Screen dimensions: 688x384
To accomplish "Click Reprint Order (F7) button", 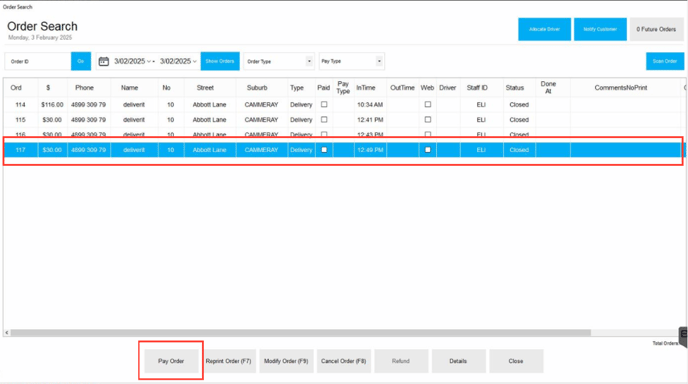I will pos(228,361).
